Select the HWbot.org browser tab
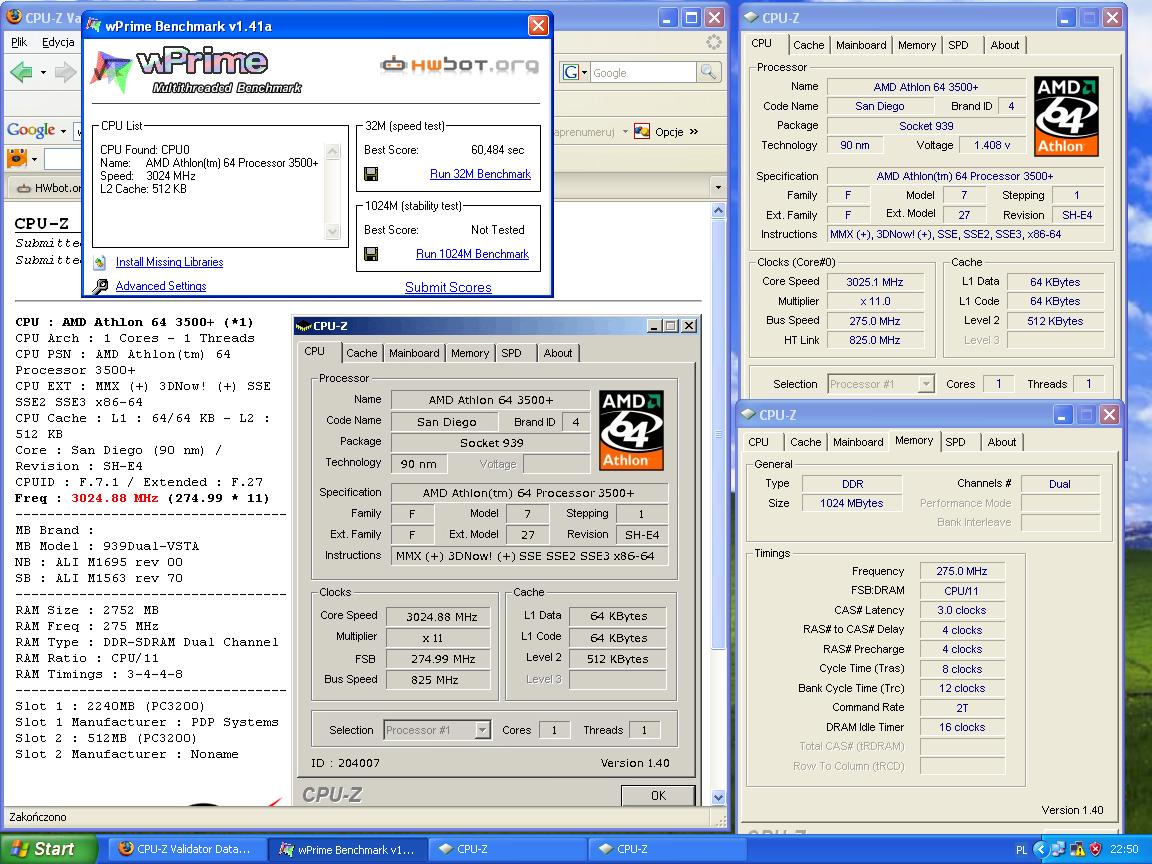The height and width of the screenshot is (864, 1152). 46,187
